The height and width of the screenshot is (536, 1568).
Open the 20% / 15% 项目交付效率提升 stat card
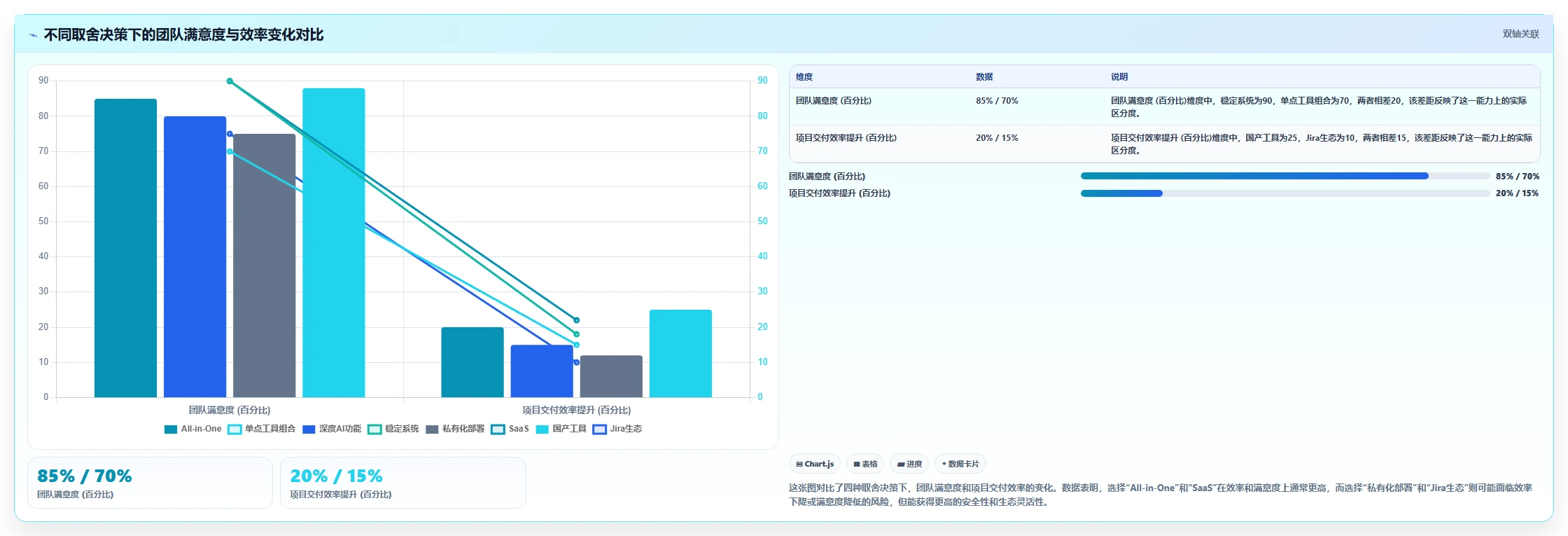tap(403, 483)
